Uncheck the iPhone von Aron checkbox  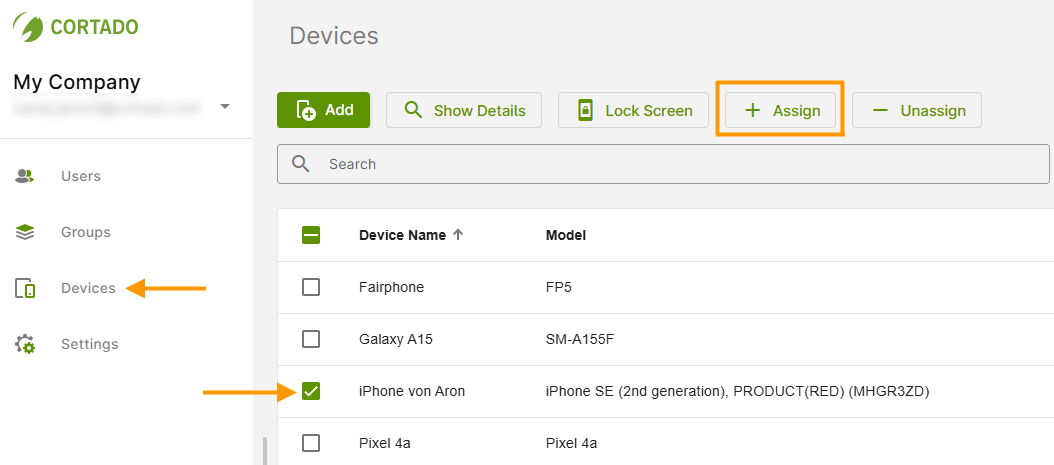[x=311, y=391]
